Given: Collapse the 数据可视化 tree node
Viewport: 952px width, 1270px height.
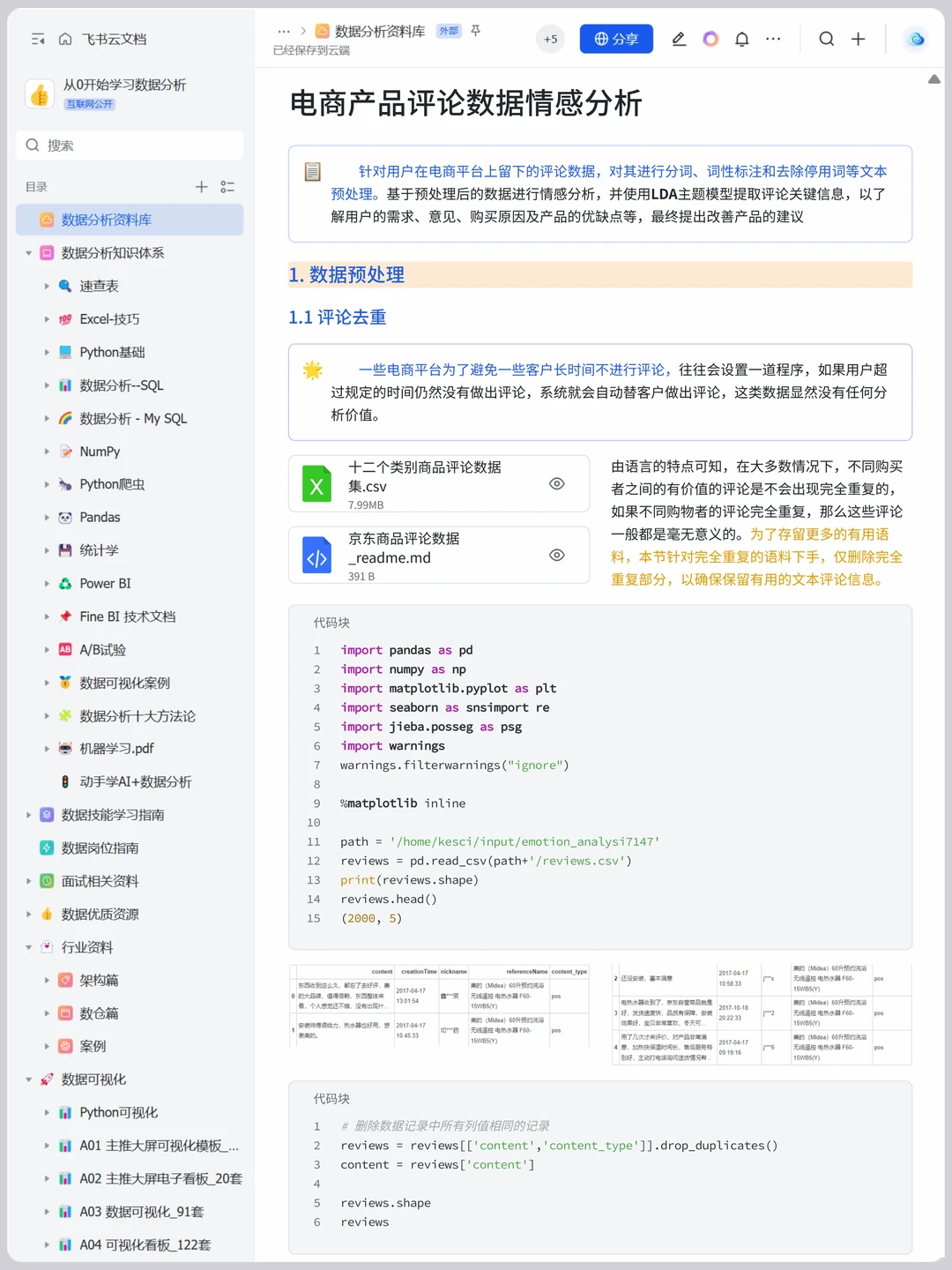Looking at the screenshot, I should 28,1079.
